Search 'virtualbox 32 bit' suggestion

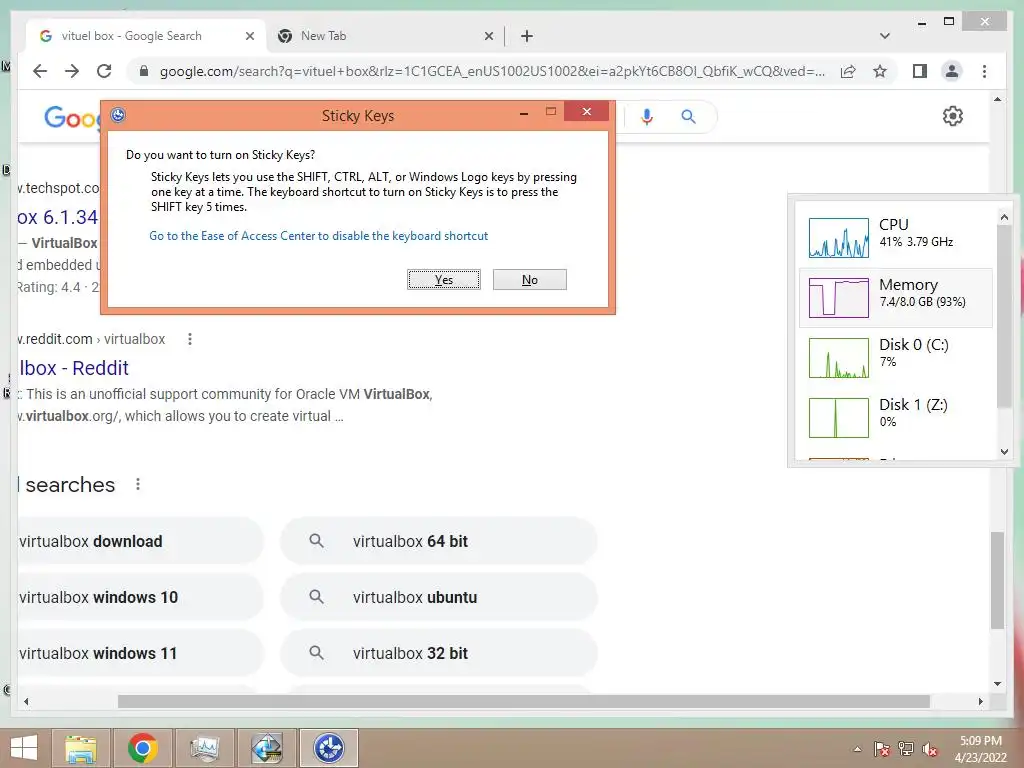coord(439,653)
